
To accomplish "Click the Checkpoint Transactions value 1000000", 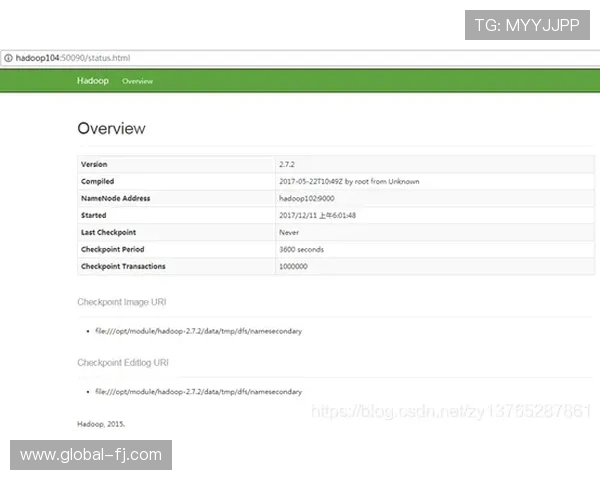I will pos(293,266).
